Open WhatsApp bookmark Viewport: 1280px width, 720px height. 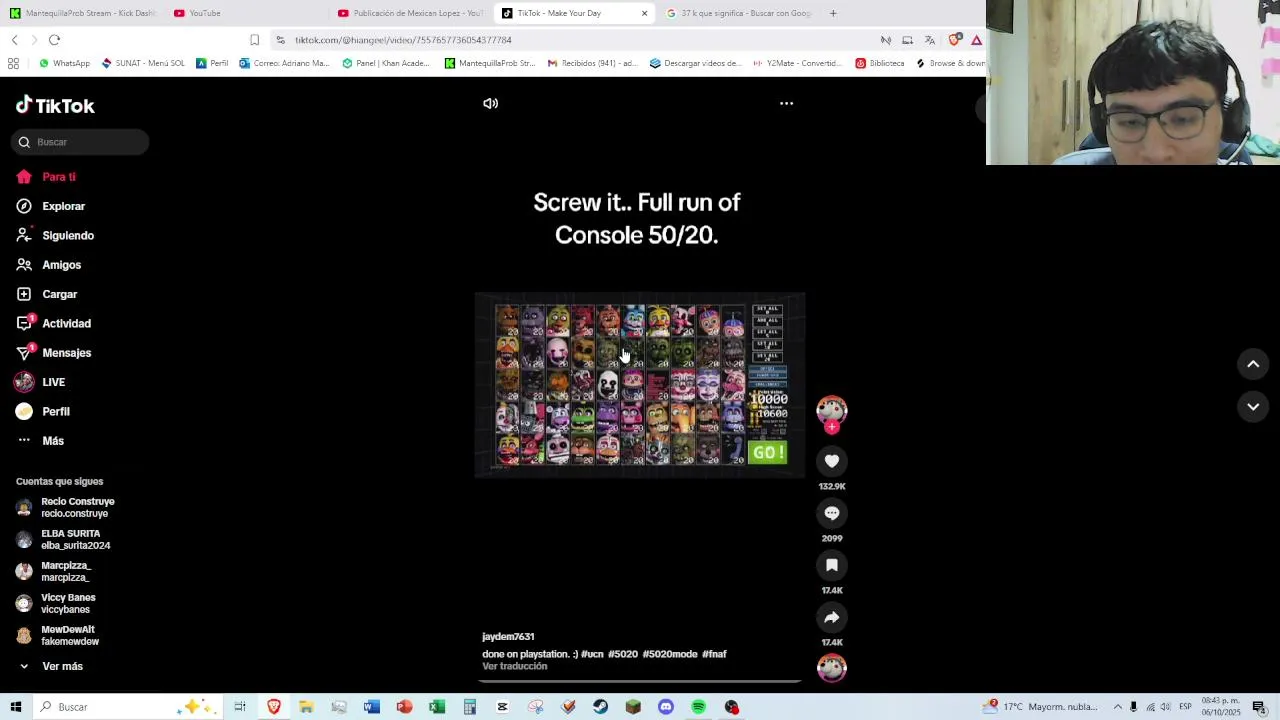(x=64, y=63)
